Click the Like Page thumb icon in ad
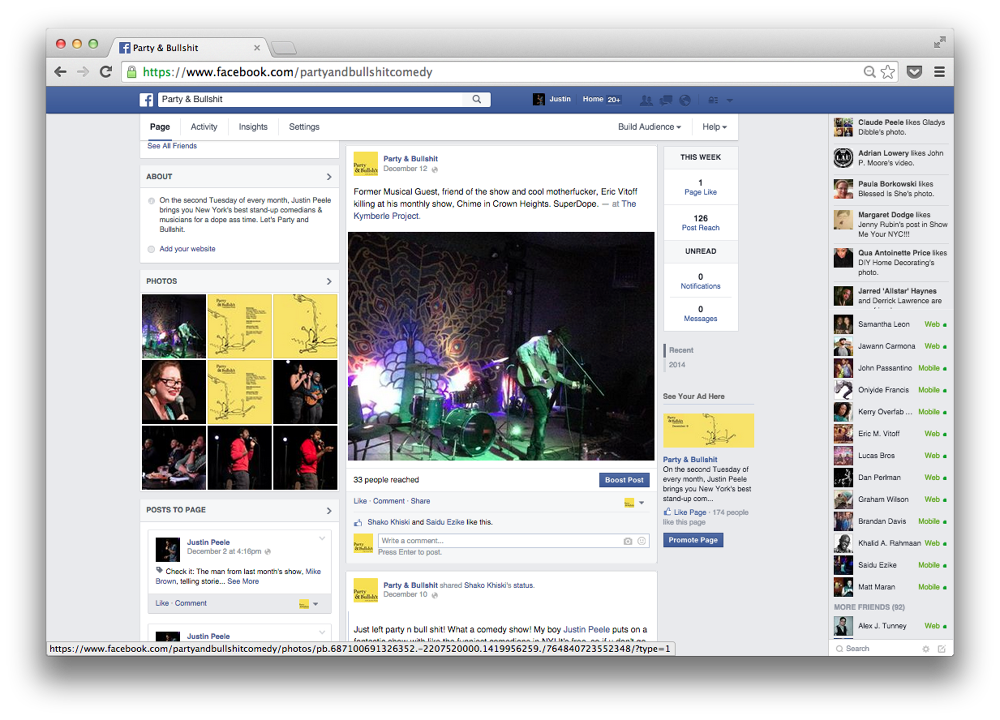The height and width of the screenshot is (720, 1000). 667,512
